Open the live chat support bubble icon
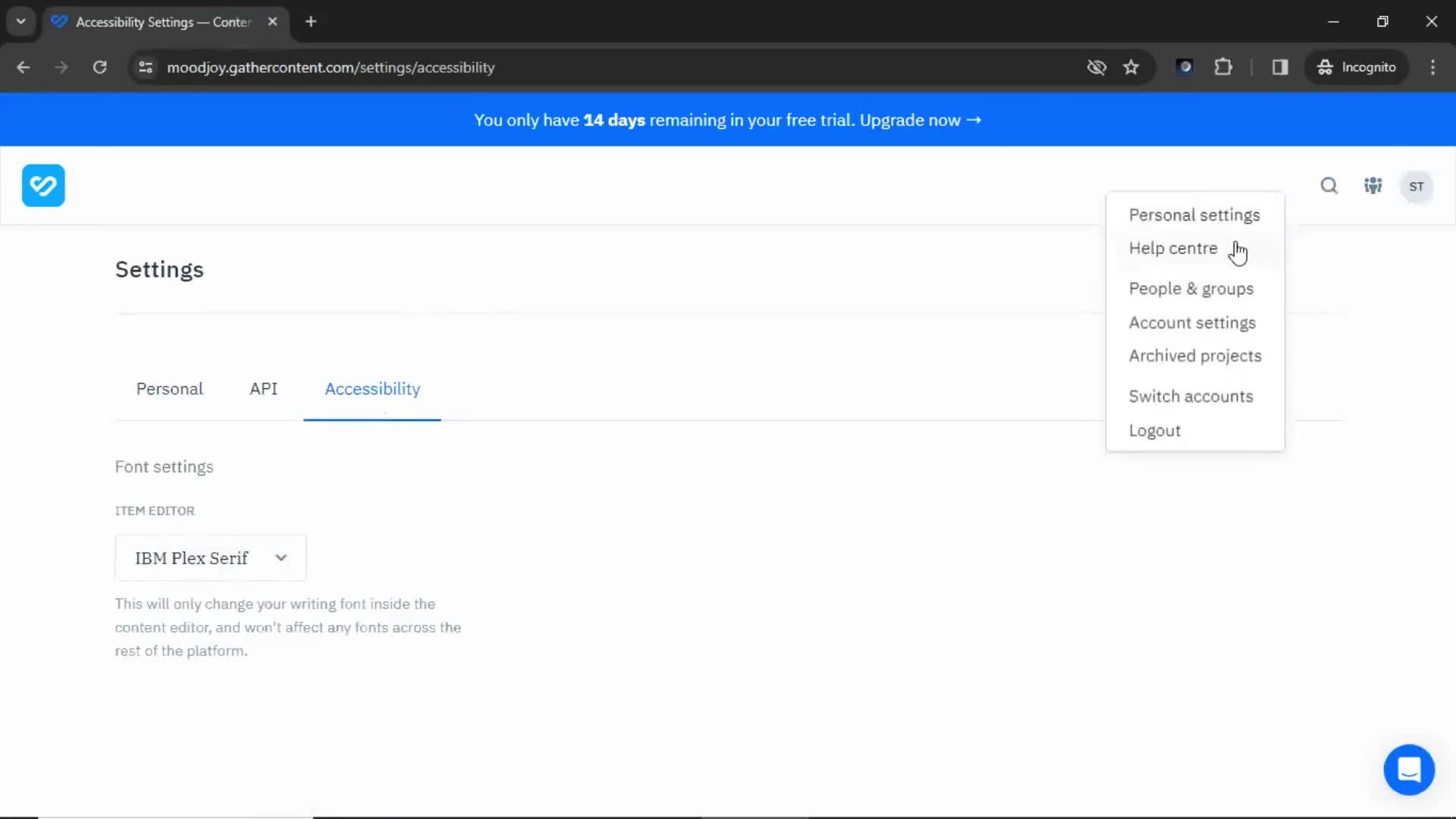 [1409, 769]
